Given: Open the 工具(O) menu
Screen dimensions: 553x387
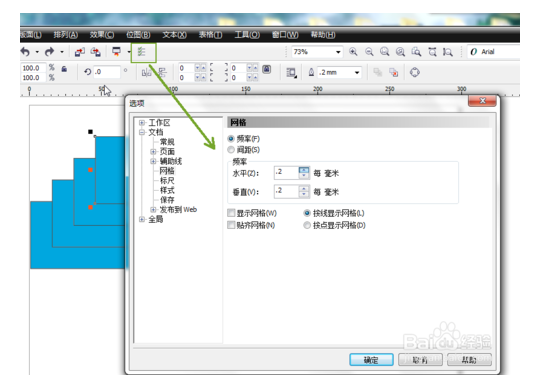Looking at the screenshot, I should coord(247,35).
